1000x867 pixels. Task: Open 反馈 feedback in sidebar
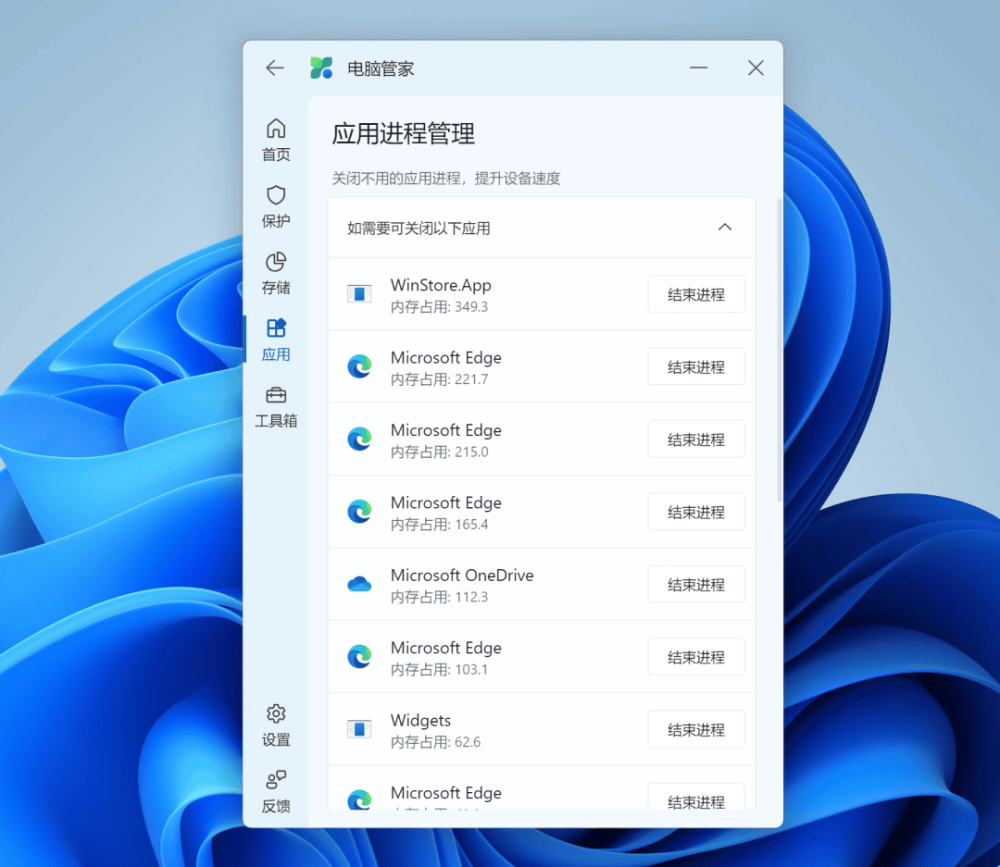276,792
